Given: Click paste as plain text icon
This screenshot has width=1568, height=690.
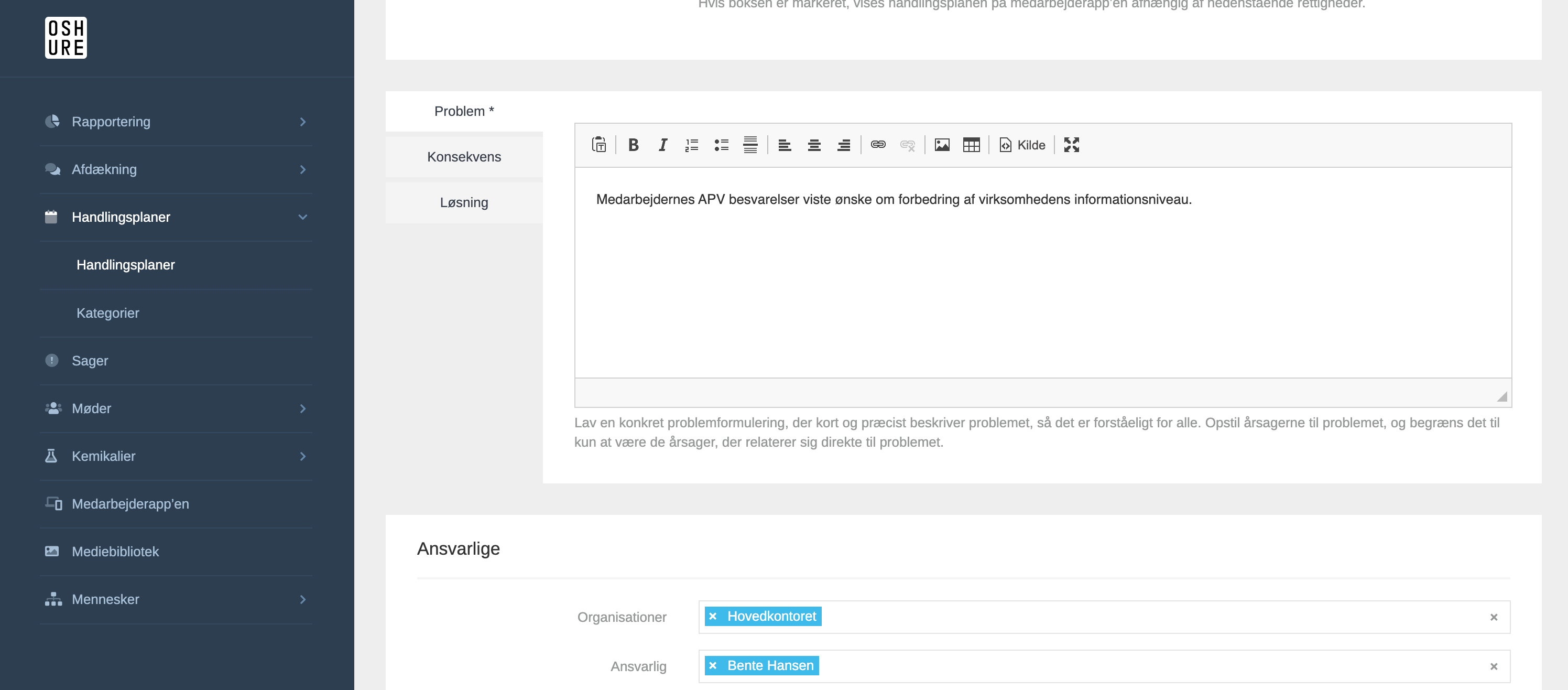Looking at the screenshot, I should 599,145.
